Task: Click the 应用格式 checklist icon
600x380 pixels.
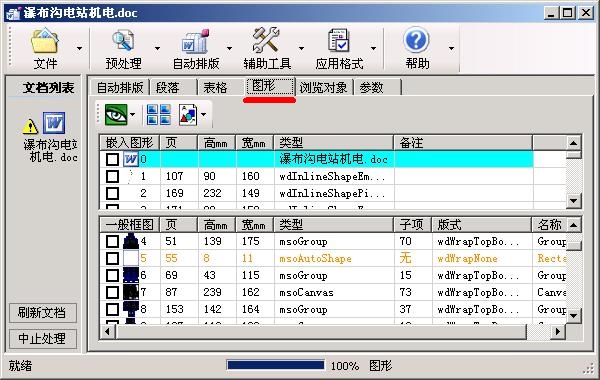Action: [338, 40]
